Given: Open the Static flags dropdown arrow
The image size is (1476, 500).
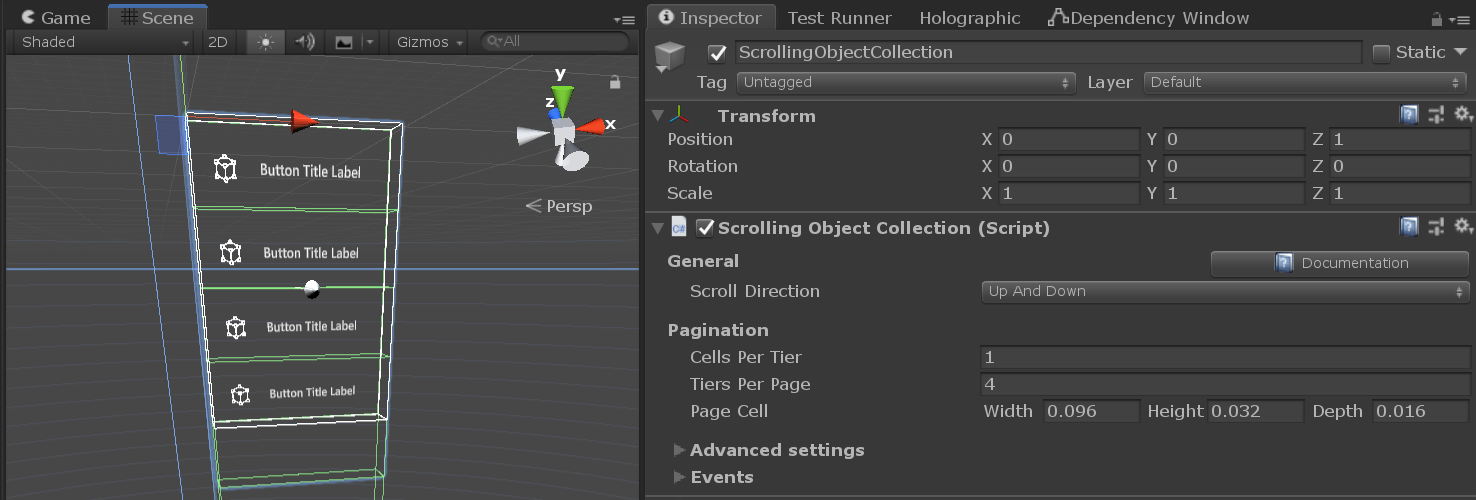Looking at the screenshot, I should 1460,52.
